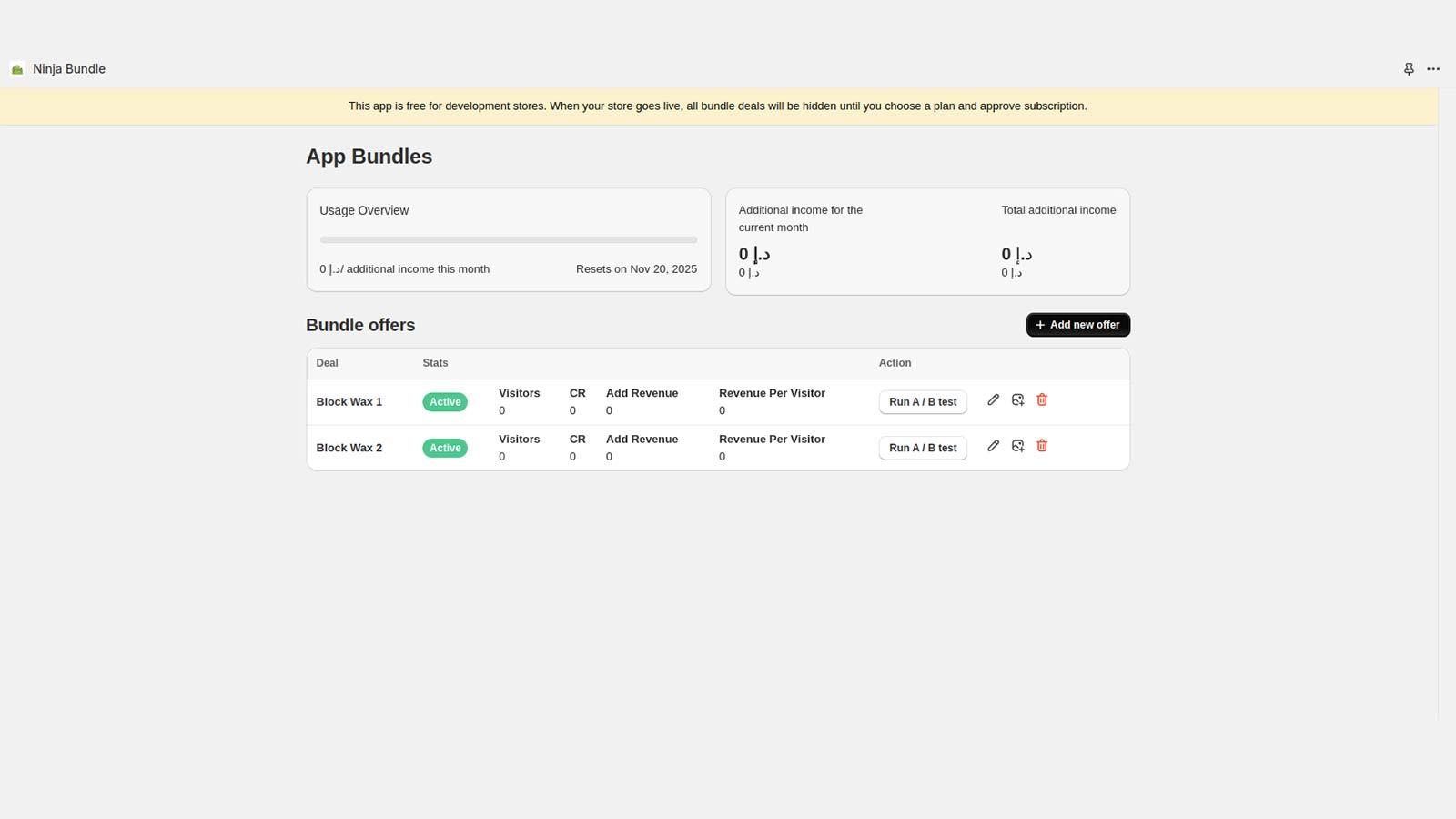Pin the Ninja Bundle app
The height and width of the screenshot is (819, 1456).
pyautogui.click(x=1408, y=68)
